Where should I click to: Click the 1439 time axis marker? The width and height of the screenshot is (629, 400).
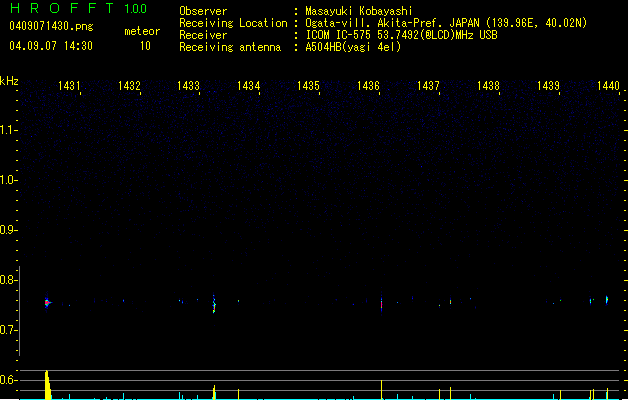[x=548, y=86]
